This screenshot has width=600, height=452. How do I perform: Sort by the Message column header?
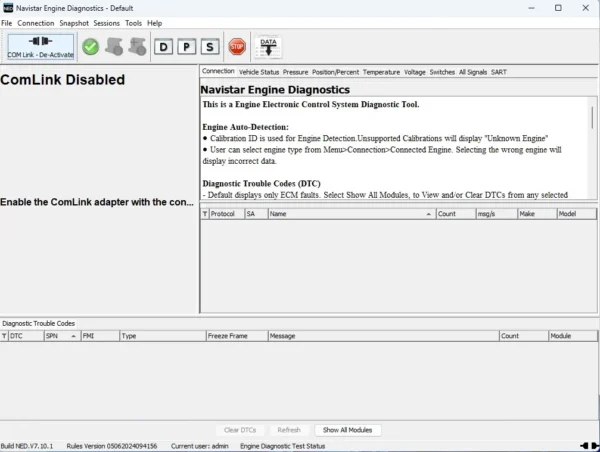(x=384, y=336)
